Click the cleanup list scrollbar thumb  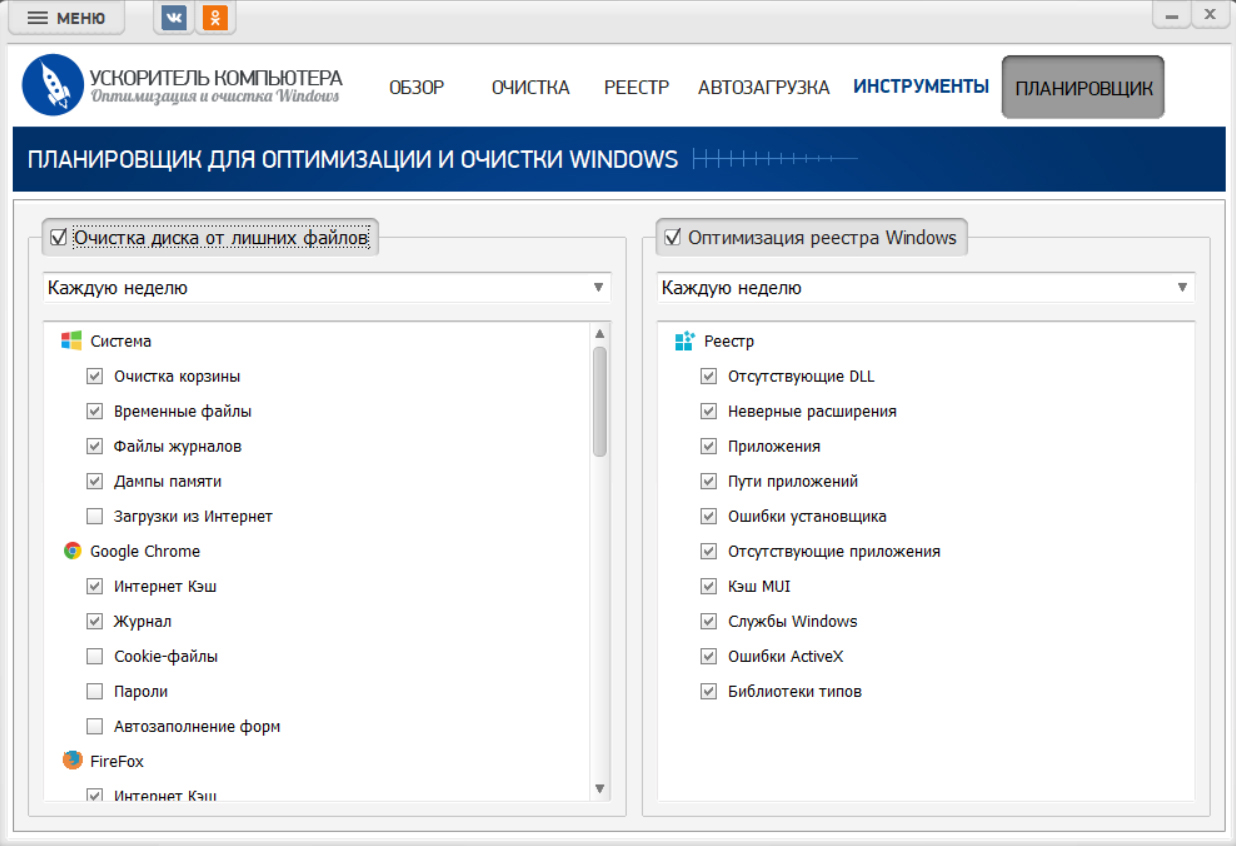point(600,401)
